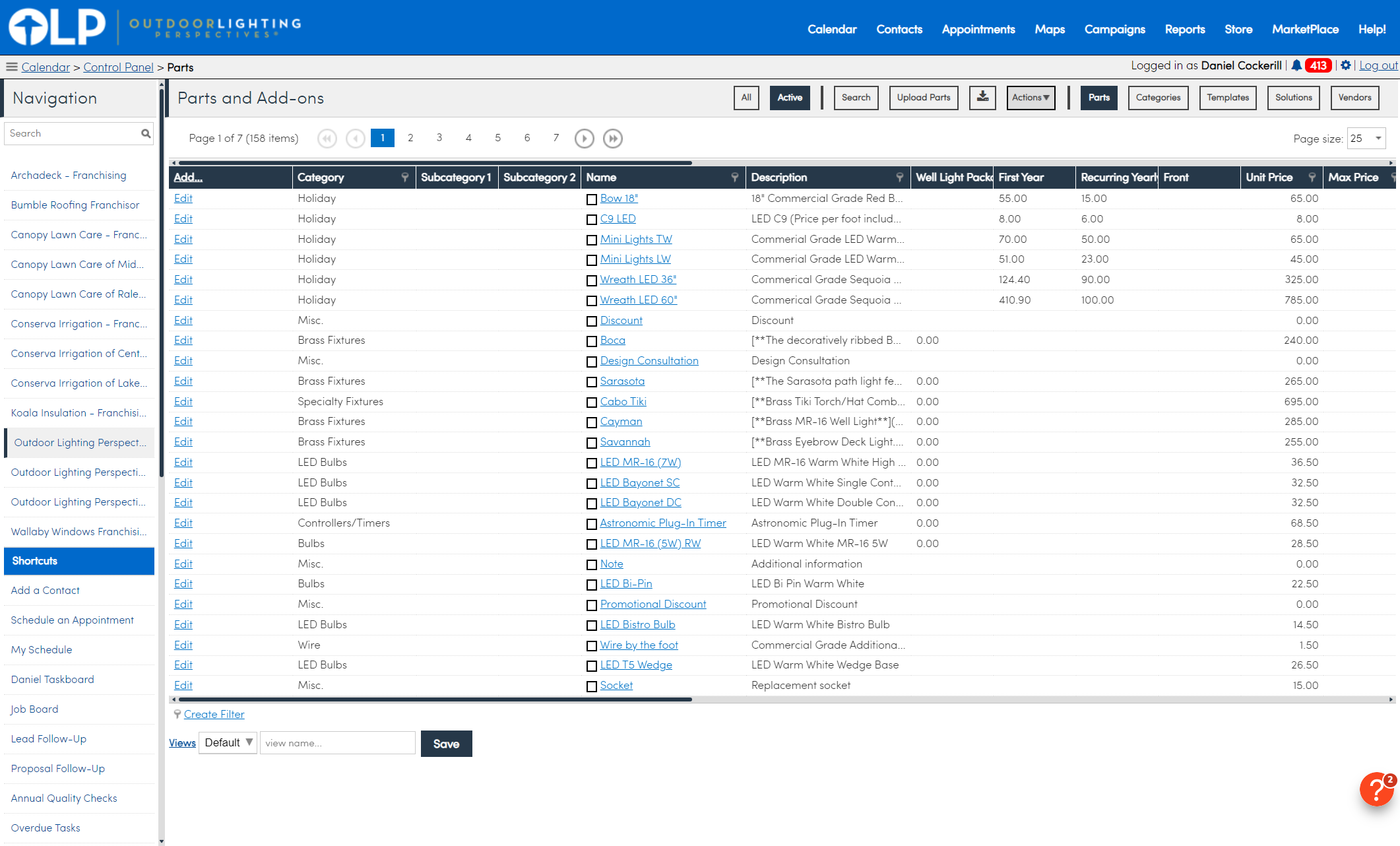Open the MarketPlace menu
The image size is (1400, 846).
(1305, 29)
